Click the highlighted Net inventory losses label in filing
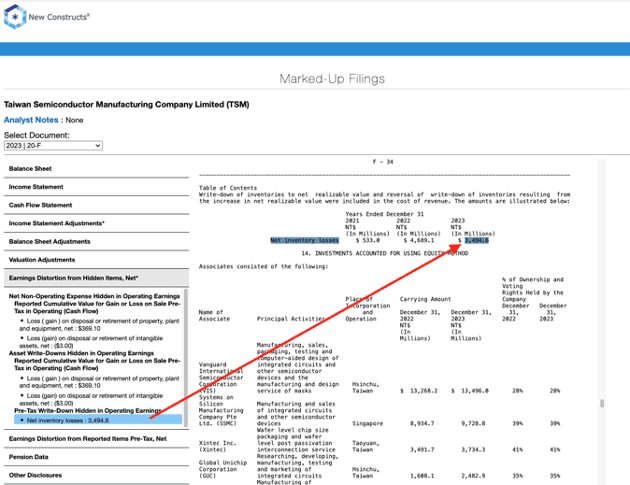 pyautogui.click(x=305, y=240)
